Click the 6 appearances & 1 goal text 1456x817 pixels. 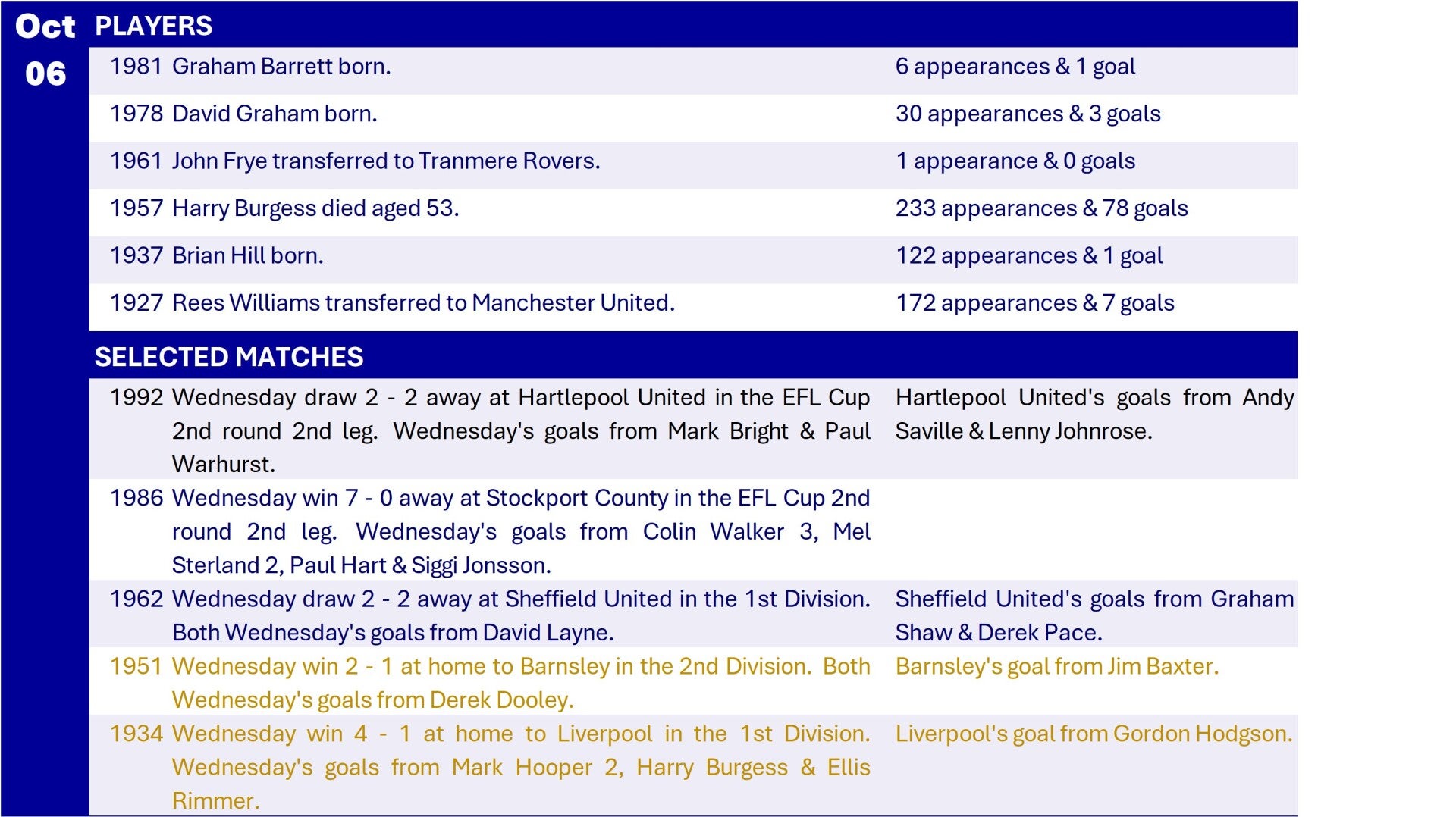click(x=1015, y=67)
